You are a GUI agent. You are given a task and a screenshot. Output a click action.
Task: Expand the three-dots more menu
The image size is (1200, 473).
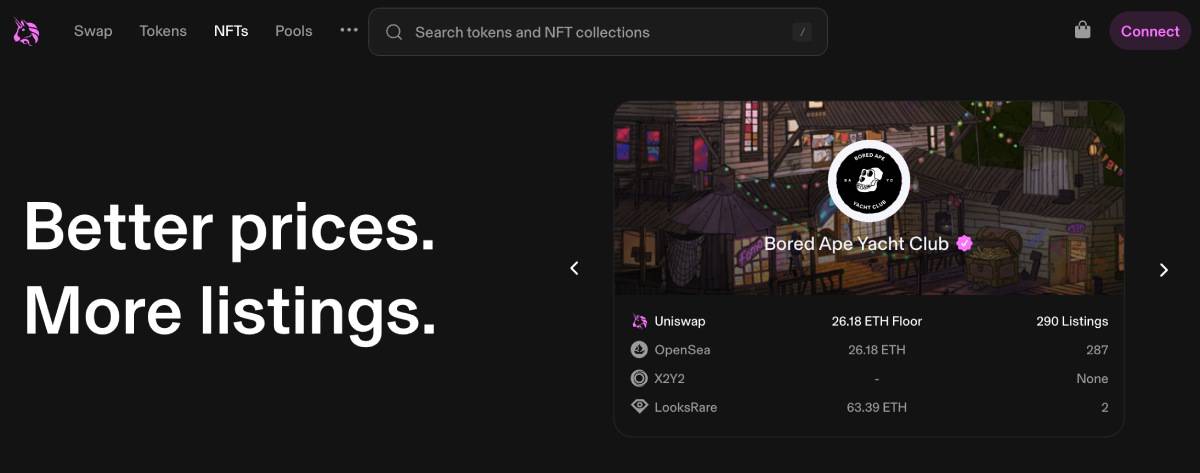(348, 31)
